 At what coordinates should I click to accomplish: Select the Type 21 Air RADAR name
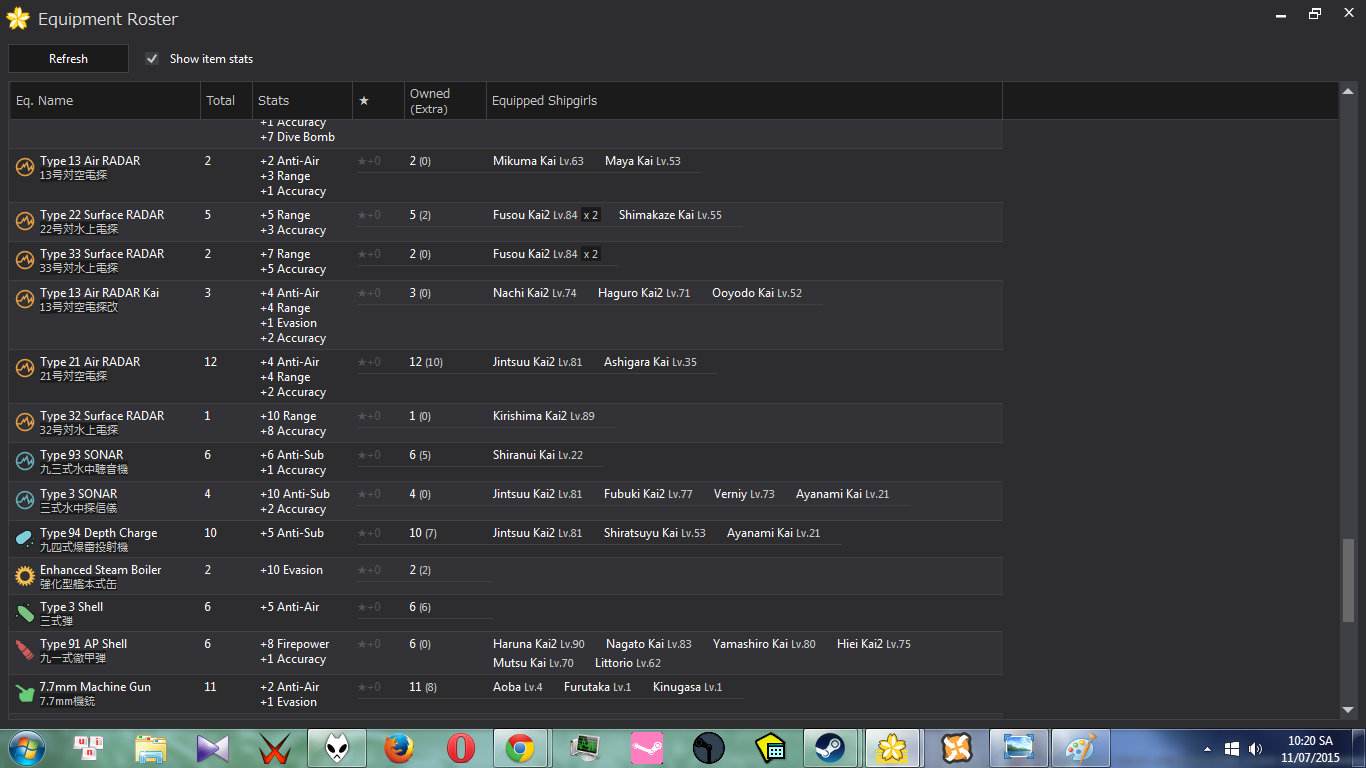click(90, 362)
